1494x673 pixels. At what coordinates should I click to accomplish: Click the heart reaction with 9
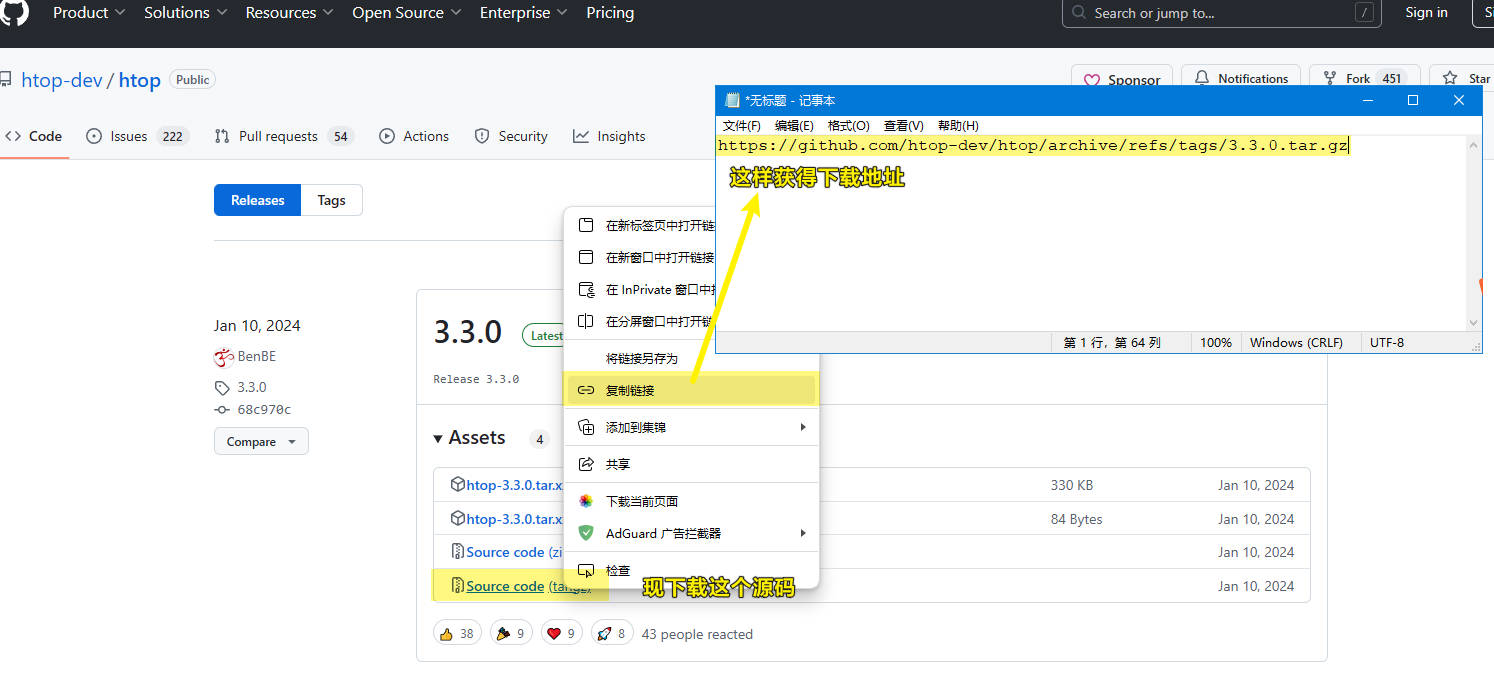[562, 633]
